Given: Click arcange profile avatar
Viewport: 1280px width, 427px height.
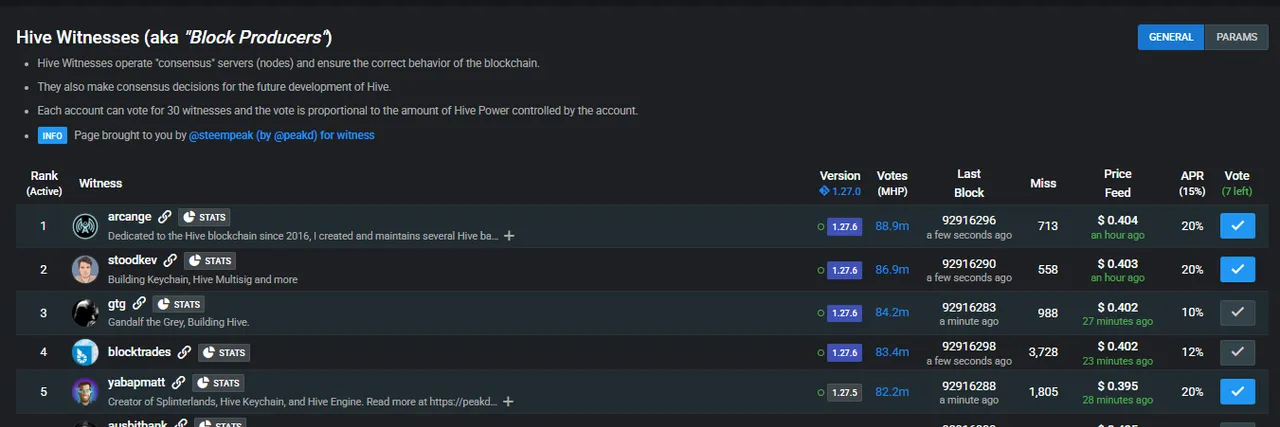Looking at the screenshot, I should [x=85, y=226].
